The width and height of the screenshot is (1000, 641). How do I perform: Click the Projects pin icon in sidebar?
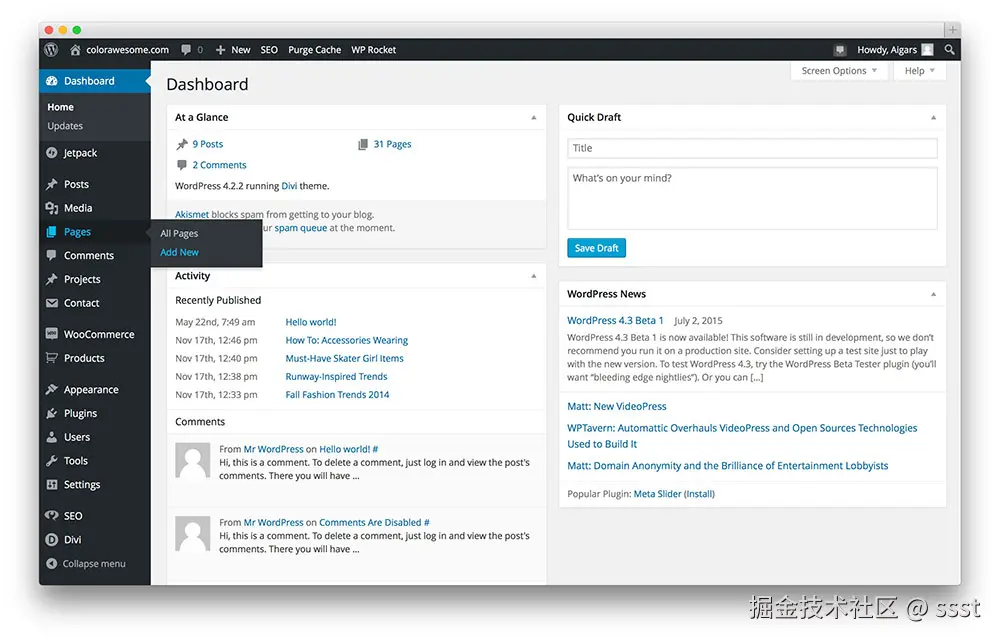coord(52,279)
